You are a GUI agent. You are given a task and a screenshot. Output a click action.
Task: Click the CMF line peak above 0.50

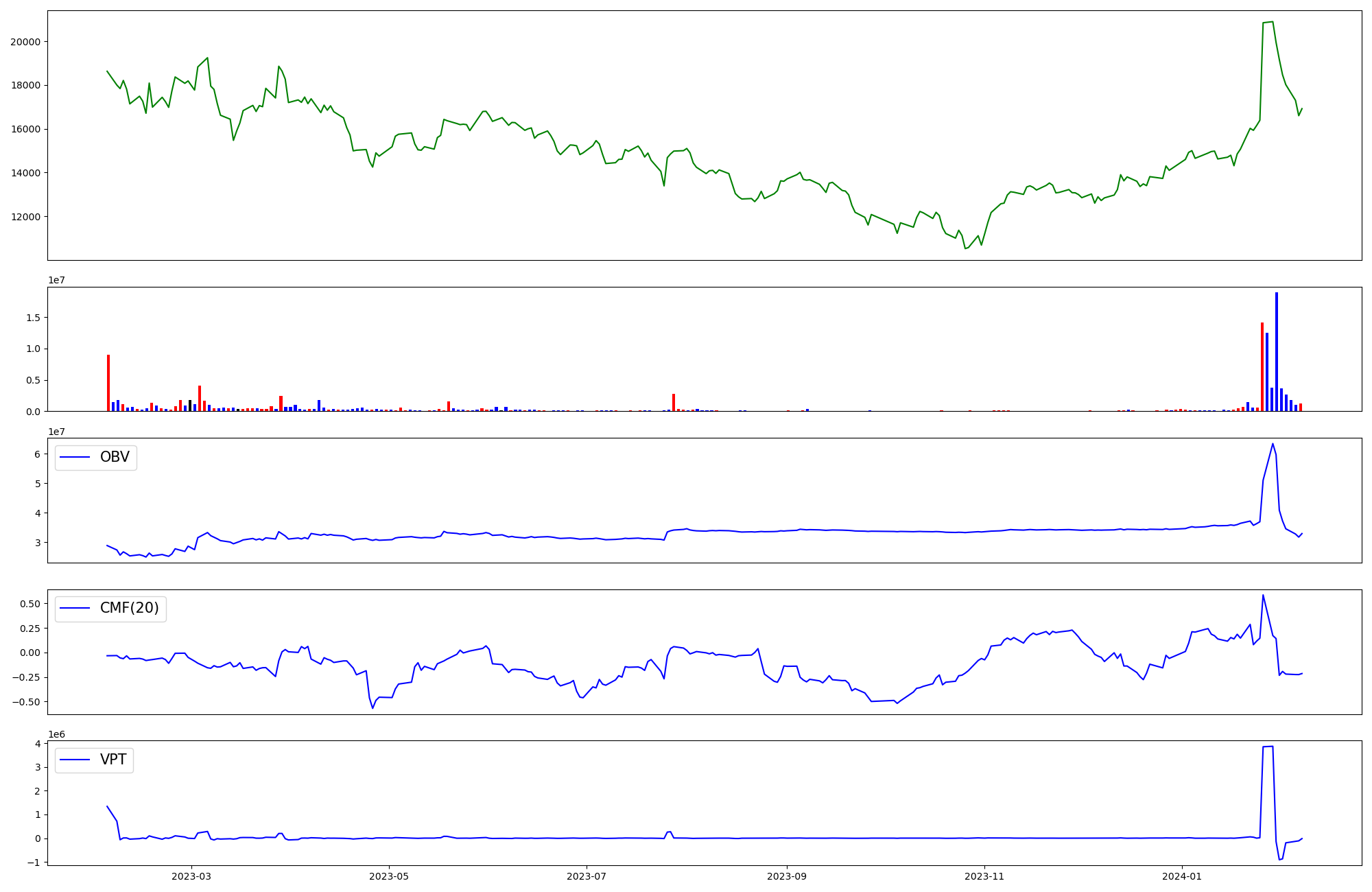1263,596
